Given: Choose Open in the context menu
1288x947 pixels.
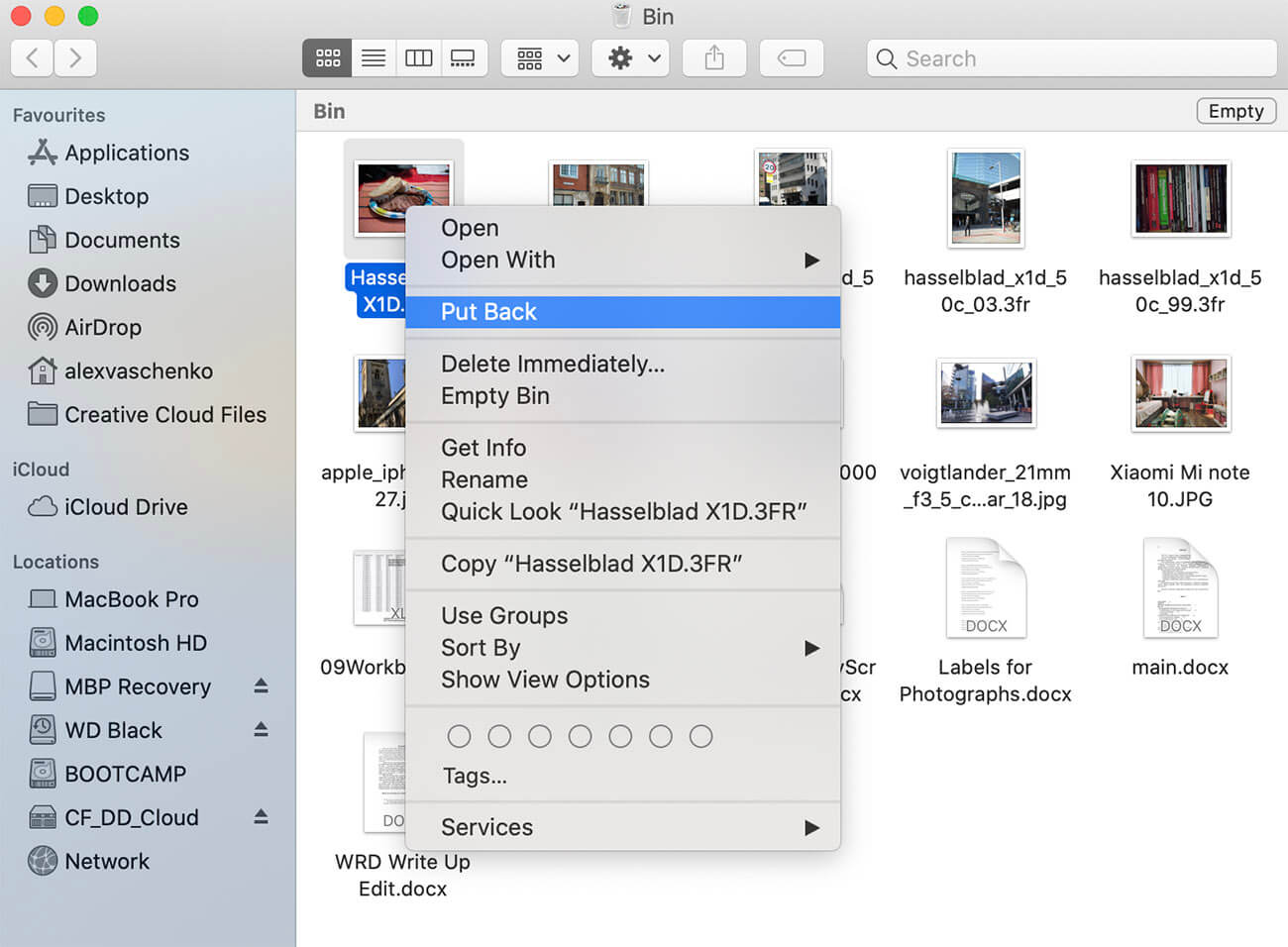Looking at the screenshot, I should pyautogui.click(x=623, y=228).
